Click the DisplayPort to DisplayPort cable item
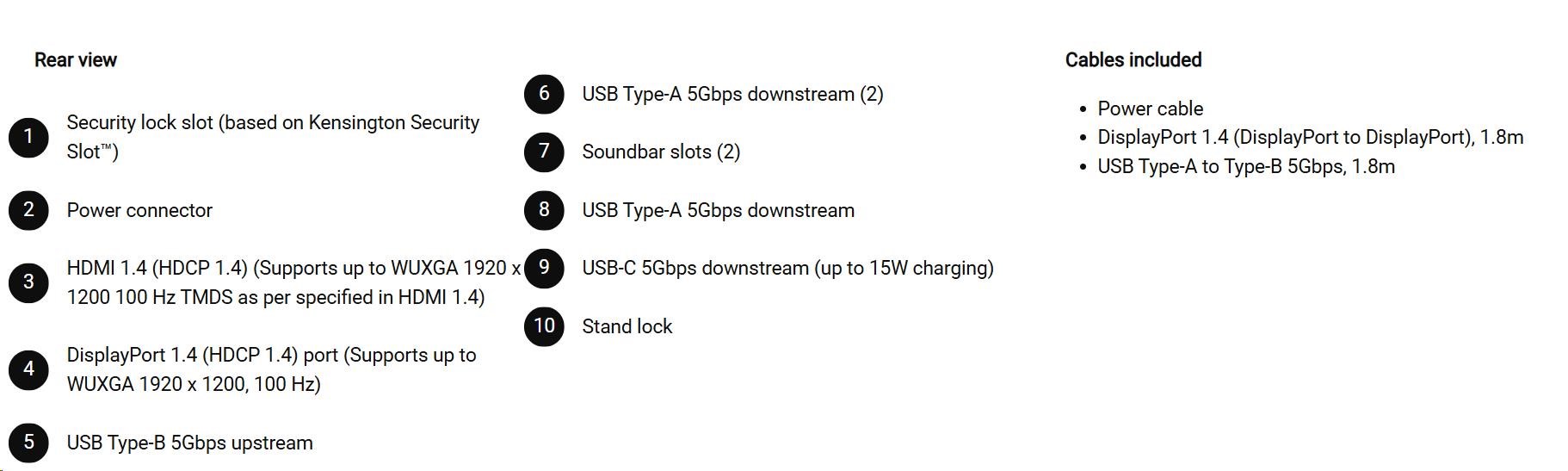 1310,137
